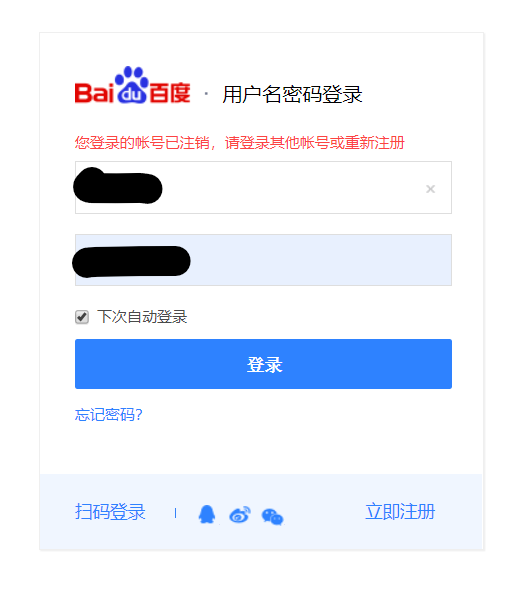Uncheck the 下次自动登录 checkbox

tap(82, 317)
